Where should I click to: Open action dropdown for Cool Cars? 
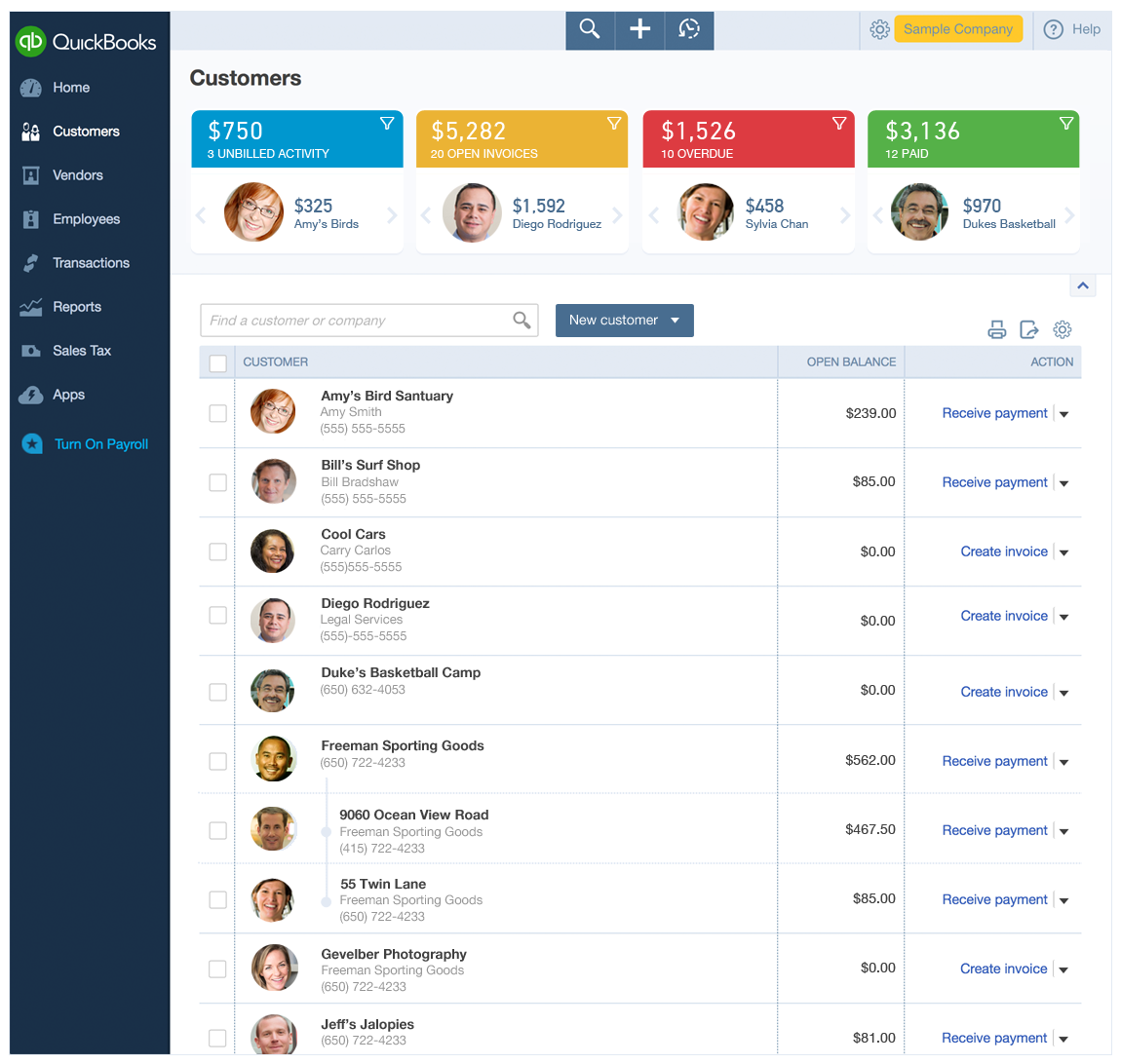click(1063, 552)
